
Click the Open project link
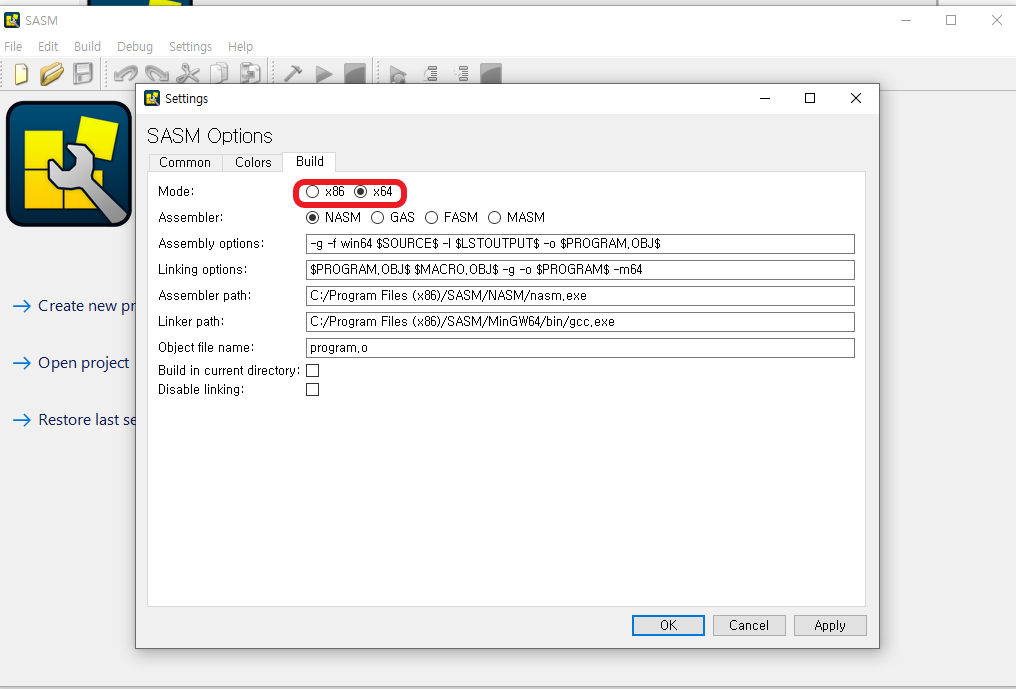71,363
